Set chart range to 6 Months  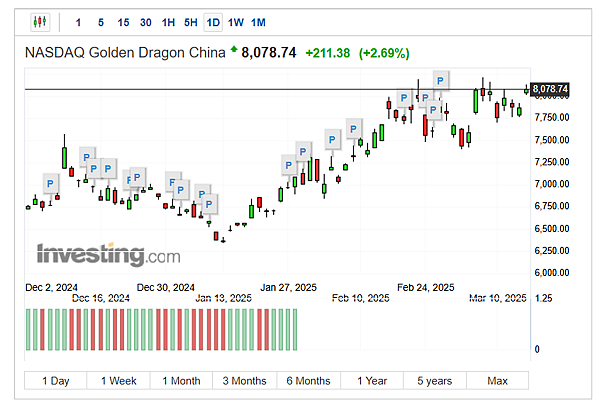308,381
